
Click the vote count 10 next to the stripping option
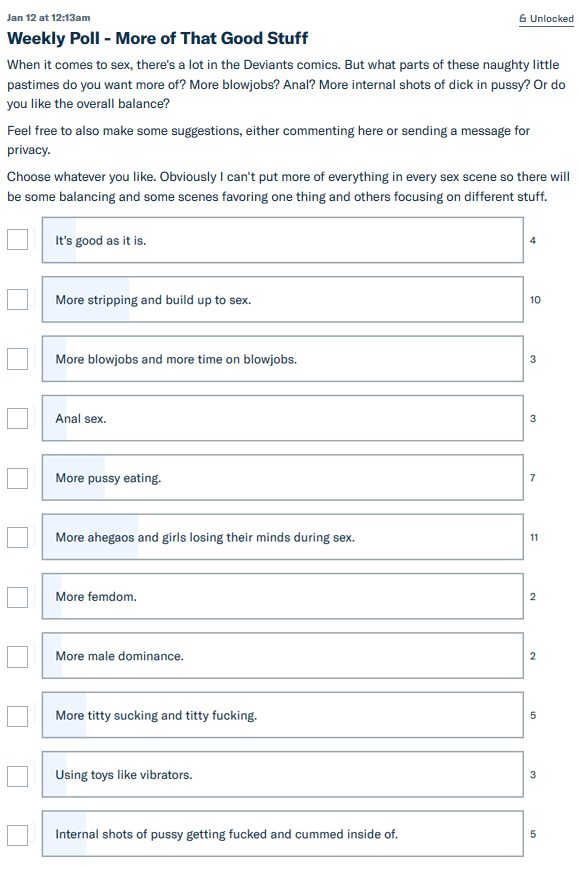(535, 300)
